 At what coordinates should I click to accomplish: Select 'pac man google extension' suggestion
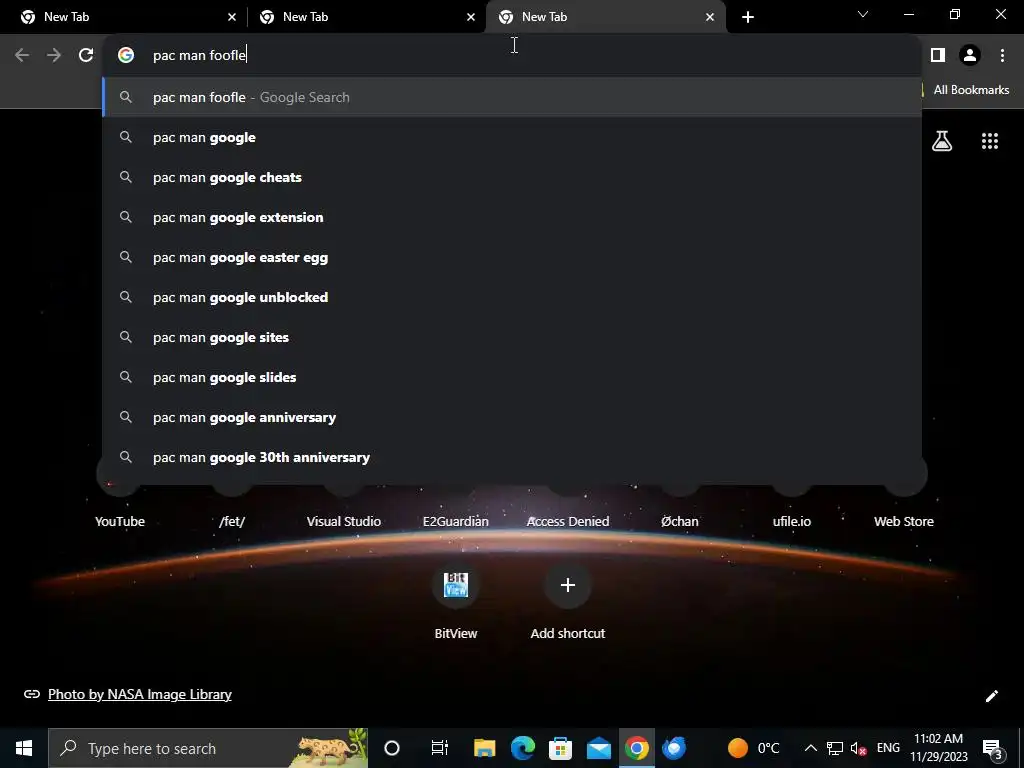click(512, 217)
